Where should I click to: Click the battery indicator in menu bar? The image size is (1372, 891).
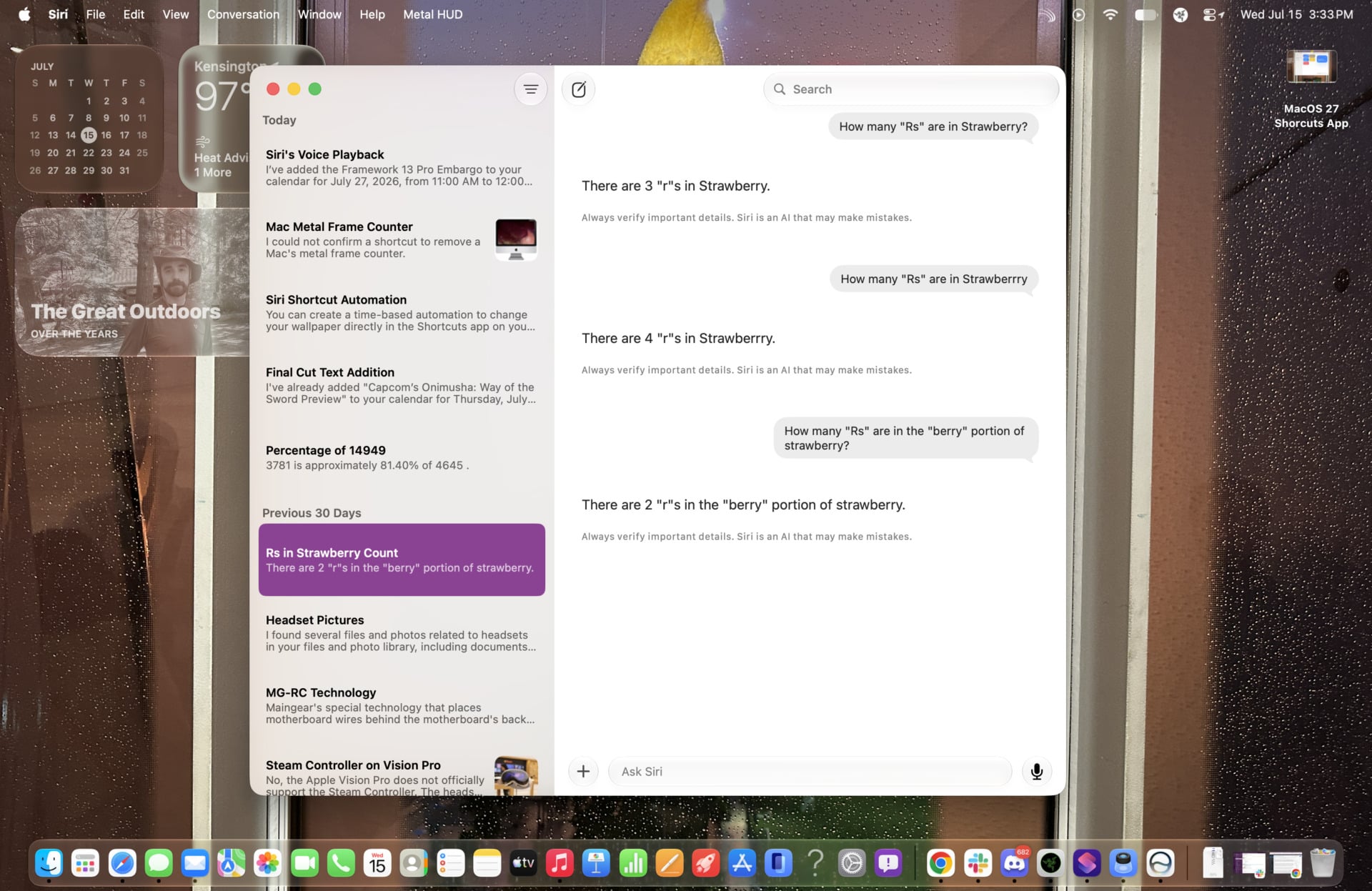coord(1146,14)
